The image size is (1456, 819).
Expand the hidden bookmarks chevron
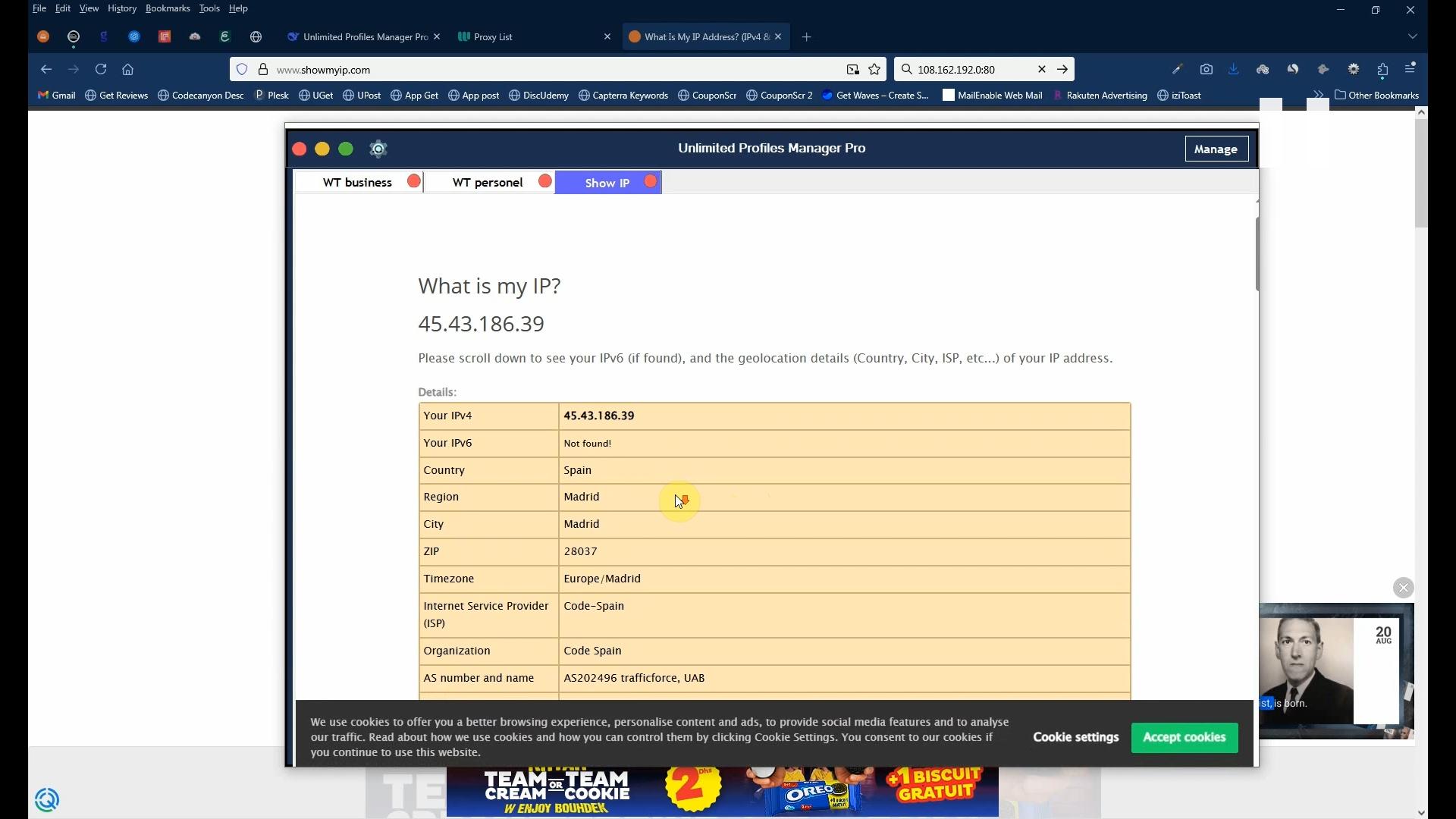tap(1318, 95)
